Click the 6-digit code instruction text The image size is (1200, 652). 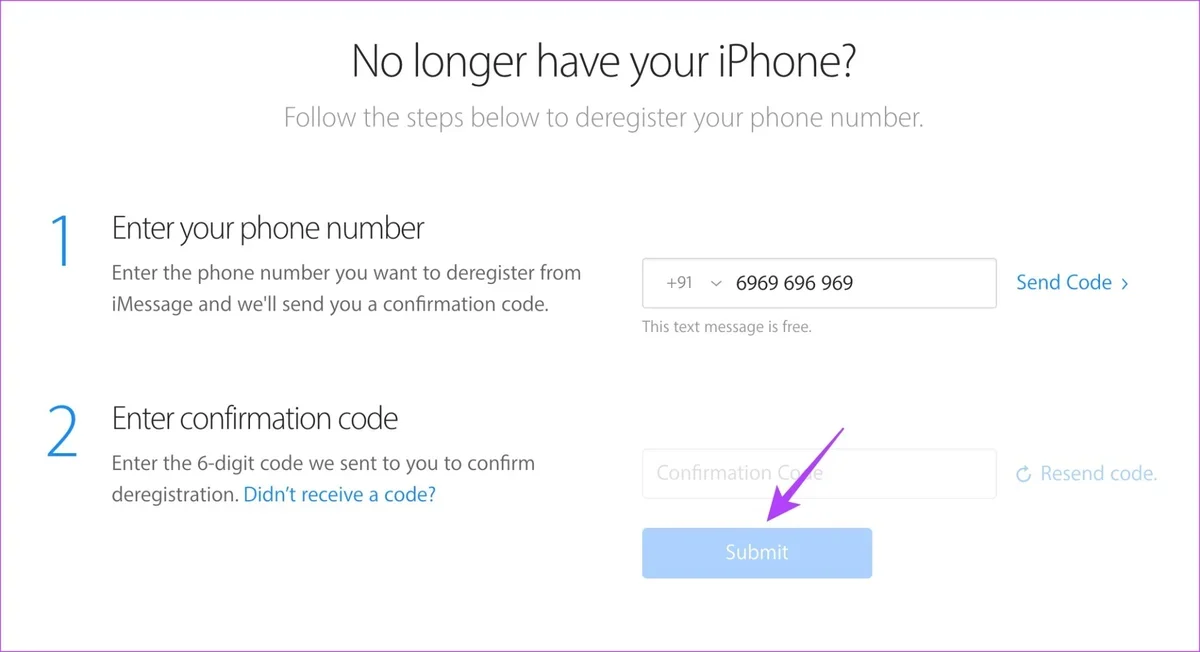[323, 479]
